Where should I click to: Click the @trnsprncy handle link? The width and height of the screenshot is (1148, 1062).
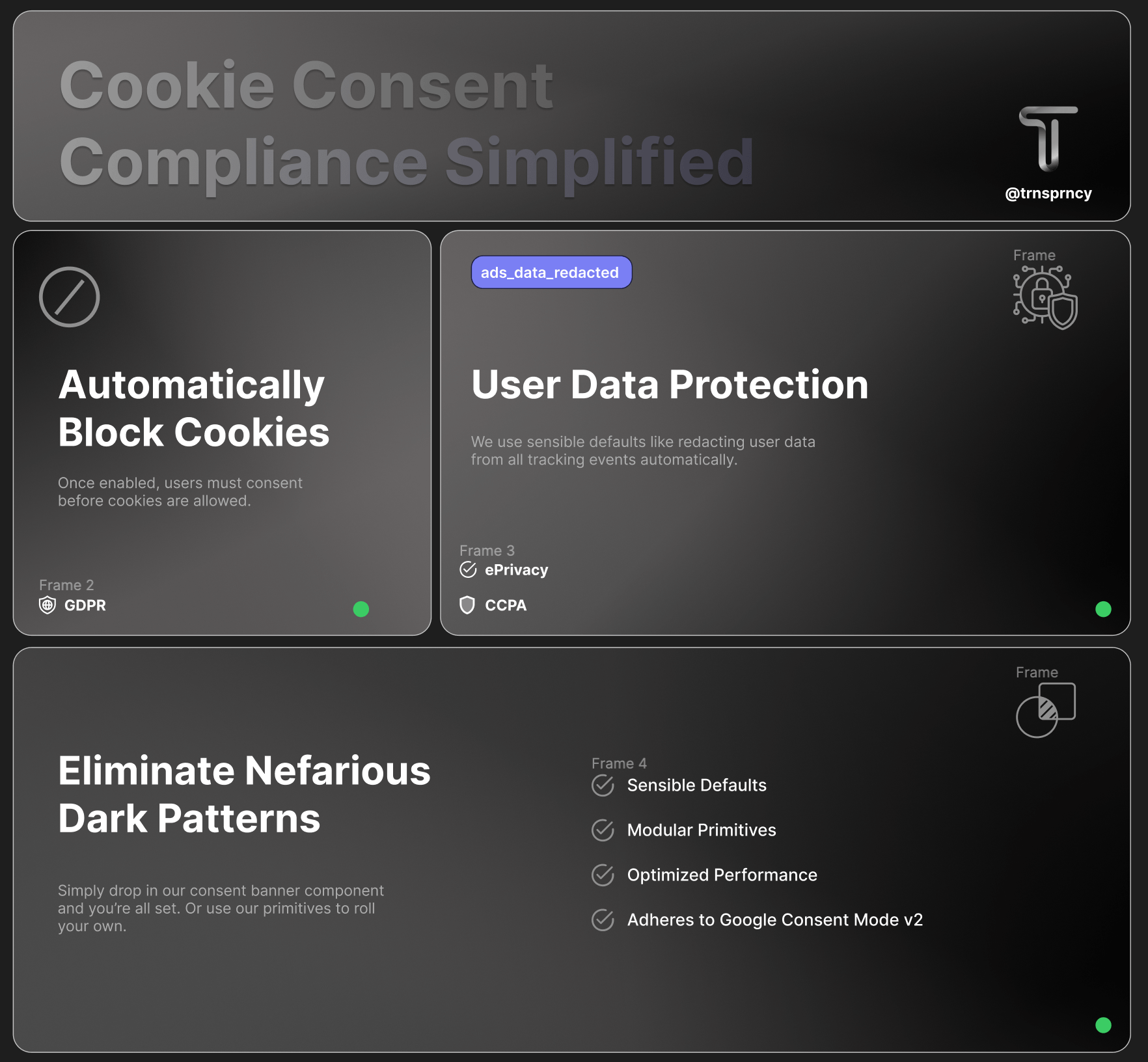pyautogui.click(x=1048, y=193)
